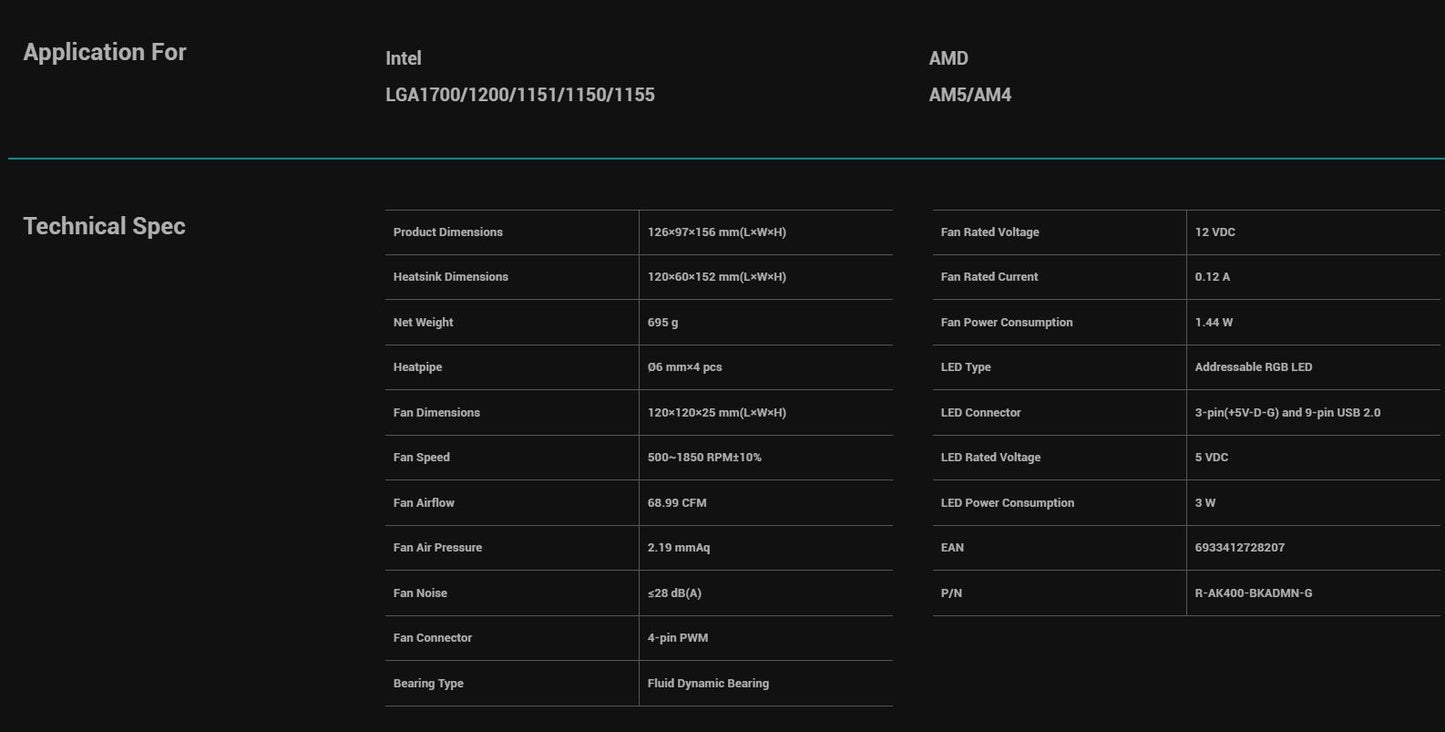The height and width of the screenshot is (732, 1445).
Task: Click the Net Weight 695 g value
Action: (x=662, y=322)
